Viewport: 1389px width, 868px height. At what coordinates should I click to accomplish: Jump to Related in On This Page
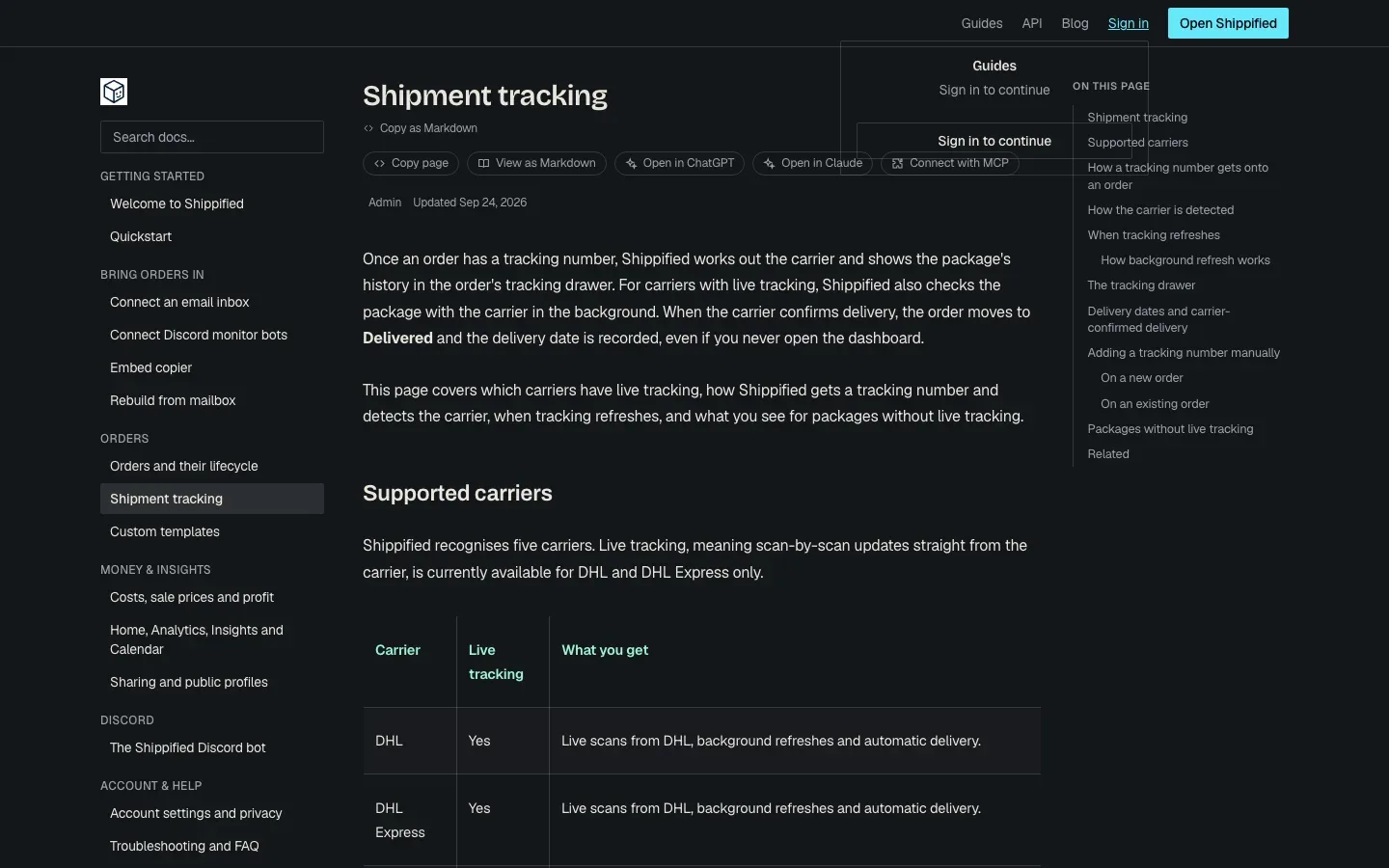[x=1108, y=453]
